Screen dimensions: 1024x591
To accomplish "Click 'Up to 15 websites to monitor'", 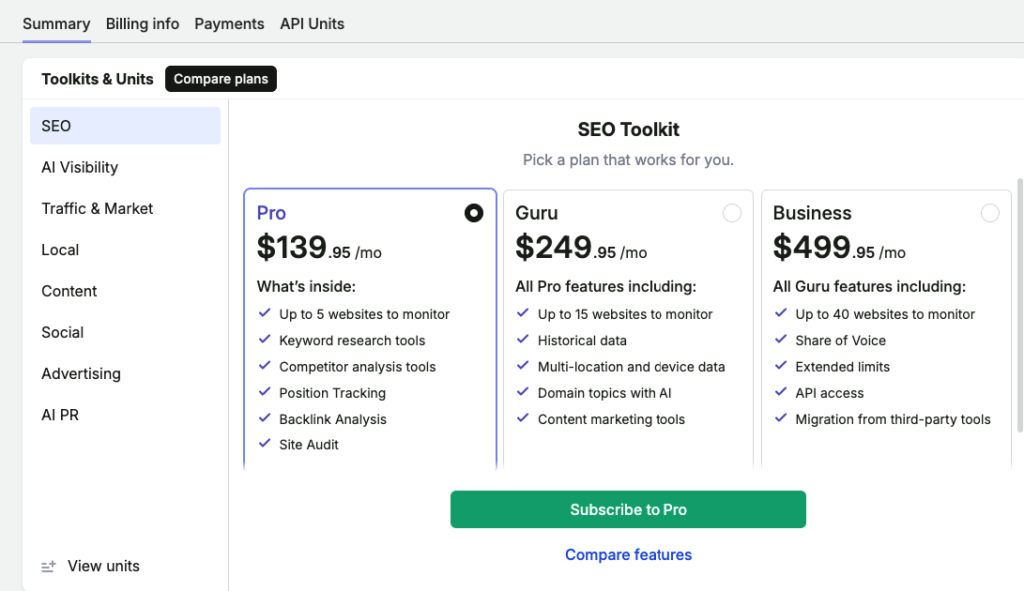I will point(625,314).
